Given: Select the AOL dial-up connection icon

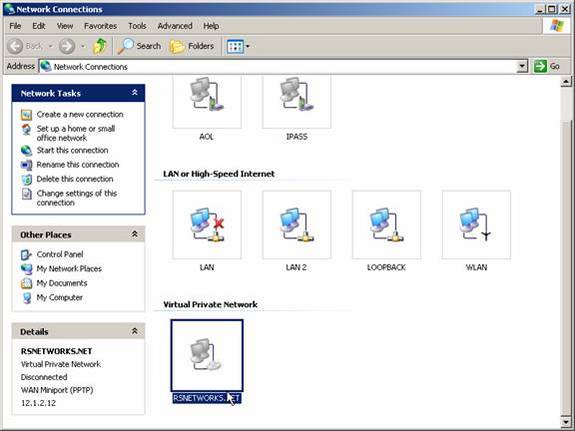Looking at the screenshot, I should [207, 102].
